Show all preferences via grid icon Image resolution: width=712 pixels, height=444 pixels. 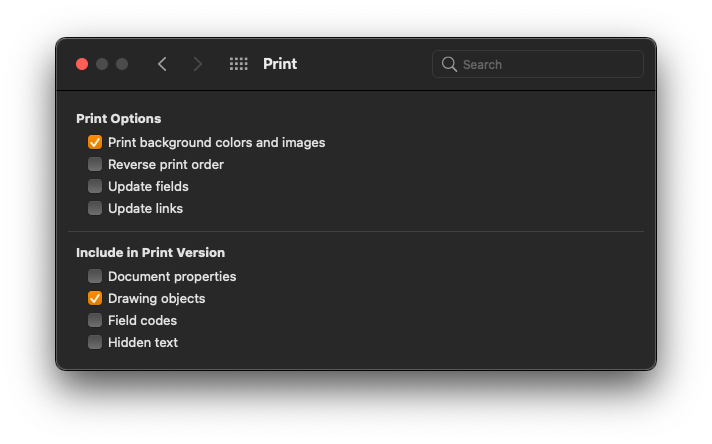pyautogui.click(x=238, y=64)
